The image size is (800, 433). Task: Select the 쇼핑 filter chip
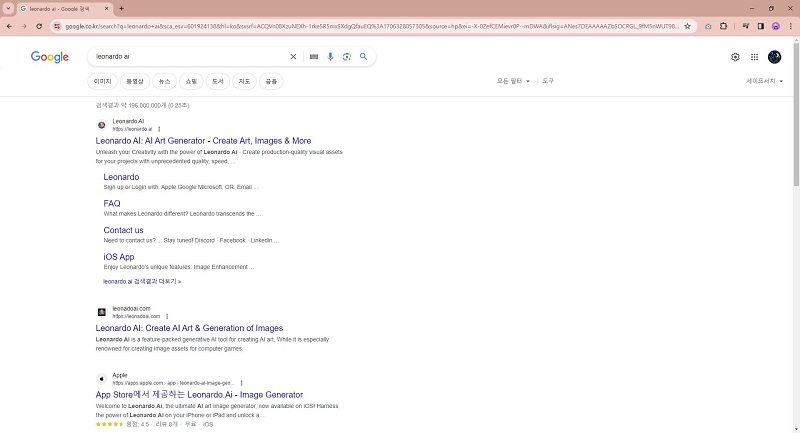(191, 81)
